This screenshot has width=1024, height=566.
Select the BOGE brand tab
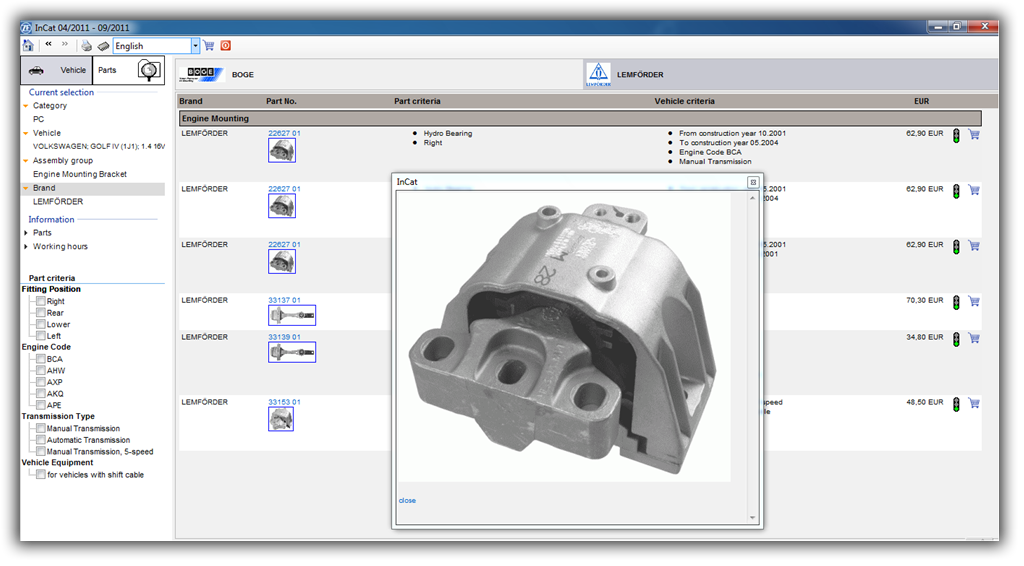[379, 74]
